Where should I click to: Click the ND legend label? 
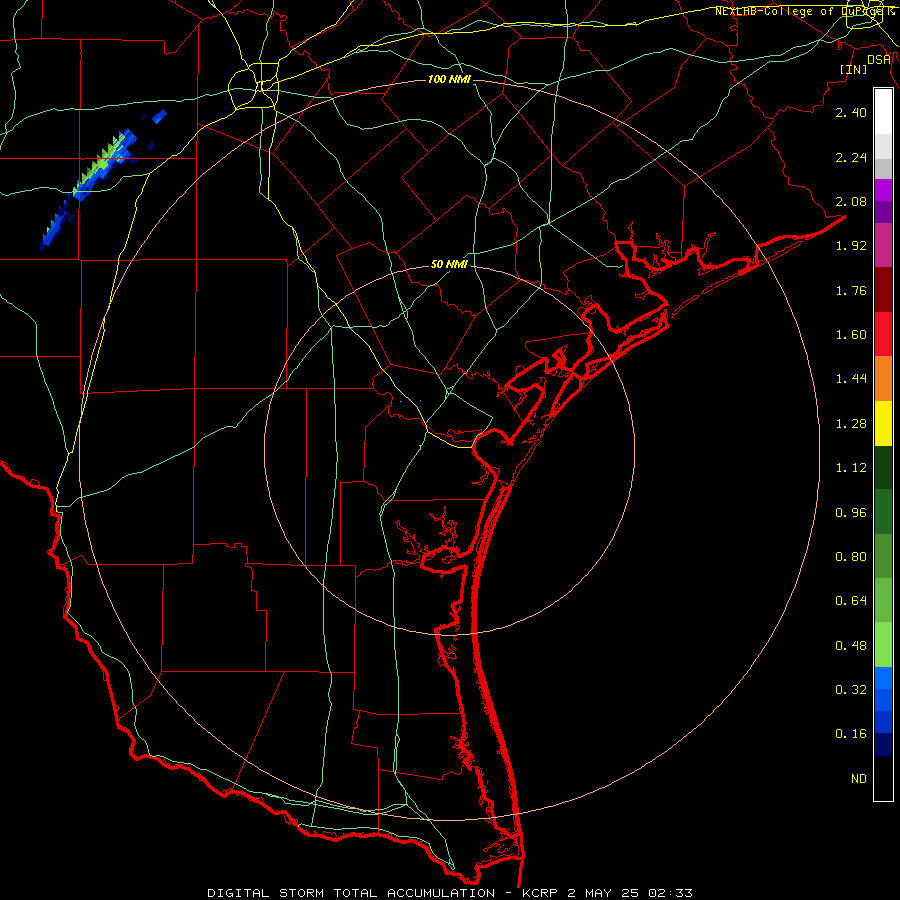coord(859,779)
